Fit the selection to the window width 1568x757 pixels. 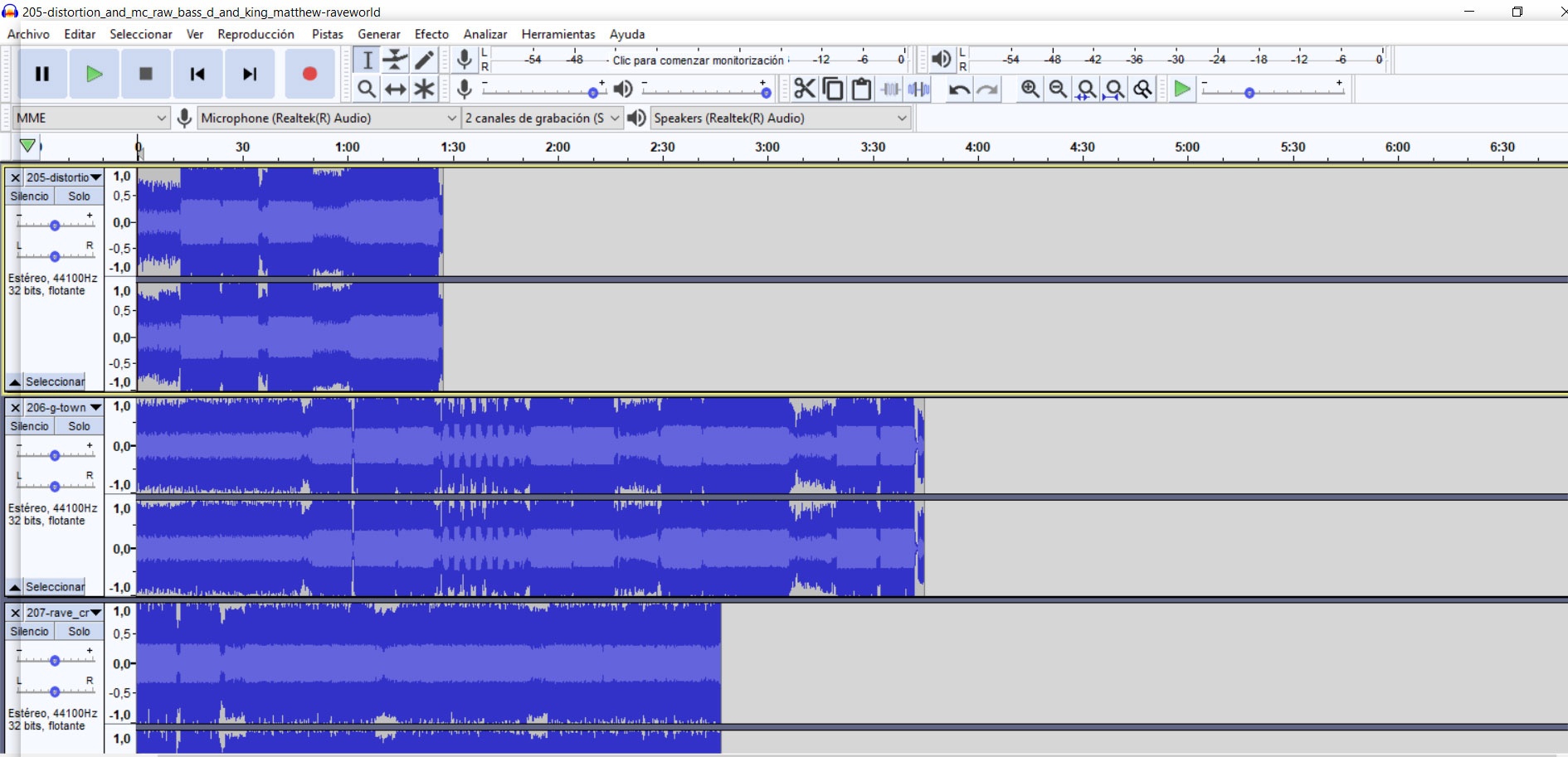(x=1086, y=89)
